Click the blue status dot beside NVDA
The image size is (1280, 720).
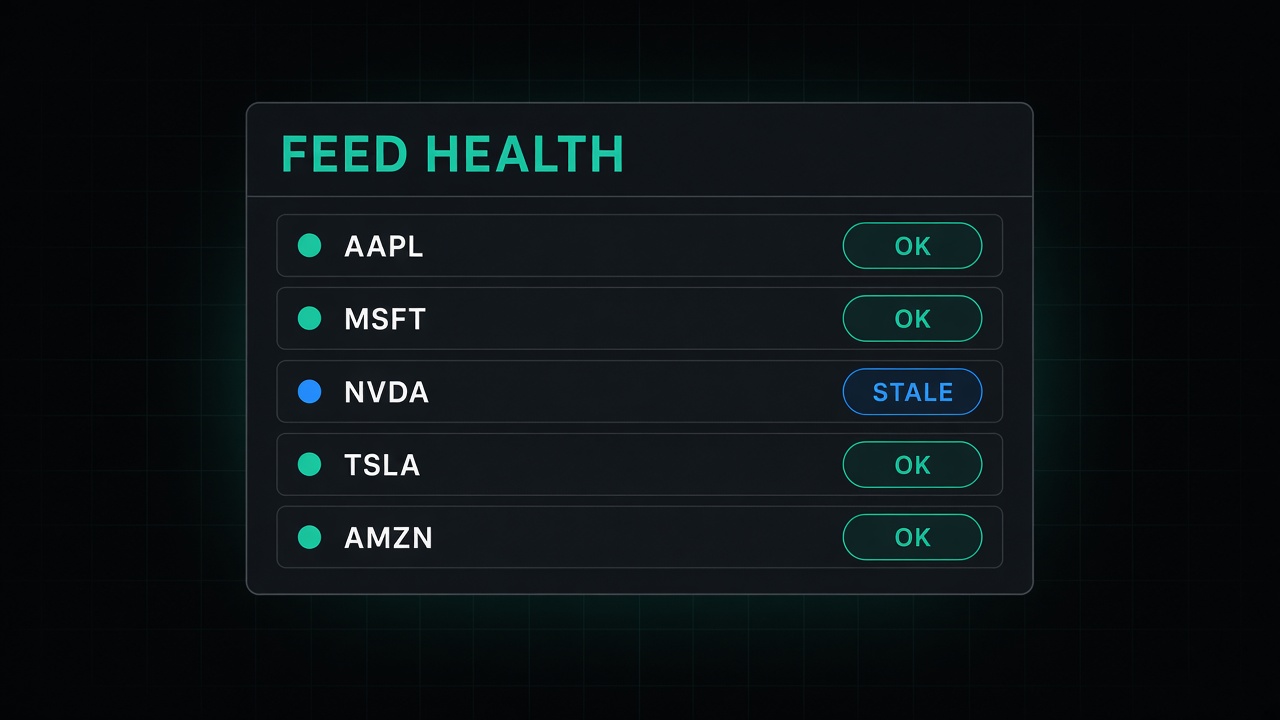click(310, 391)
